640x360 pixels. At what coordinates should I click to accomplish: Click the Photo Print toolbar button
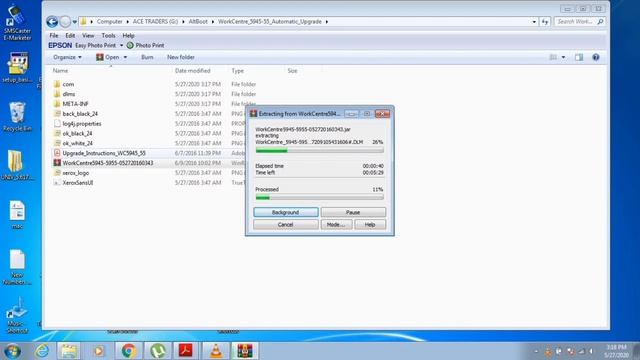point(145,45)
